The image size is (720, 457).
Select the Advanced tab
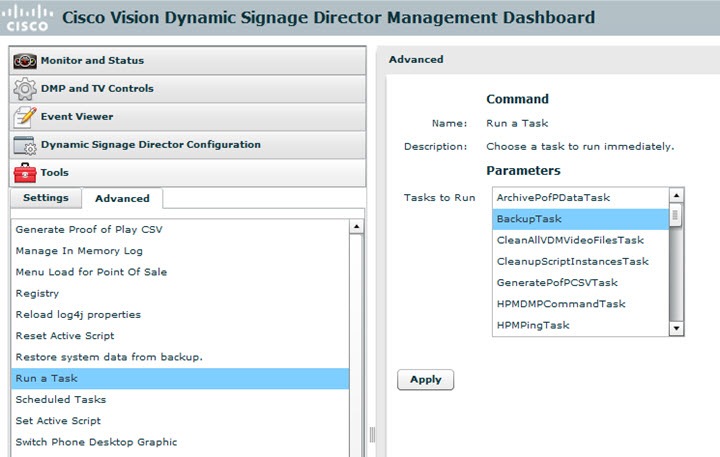pos(122,198)
